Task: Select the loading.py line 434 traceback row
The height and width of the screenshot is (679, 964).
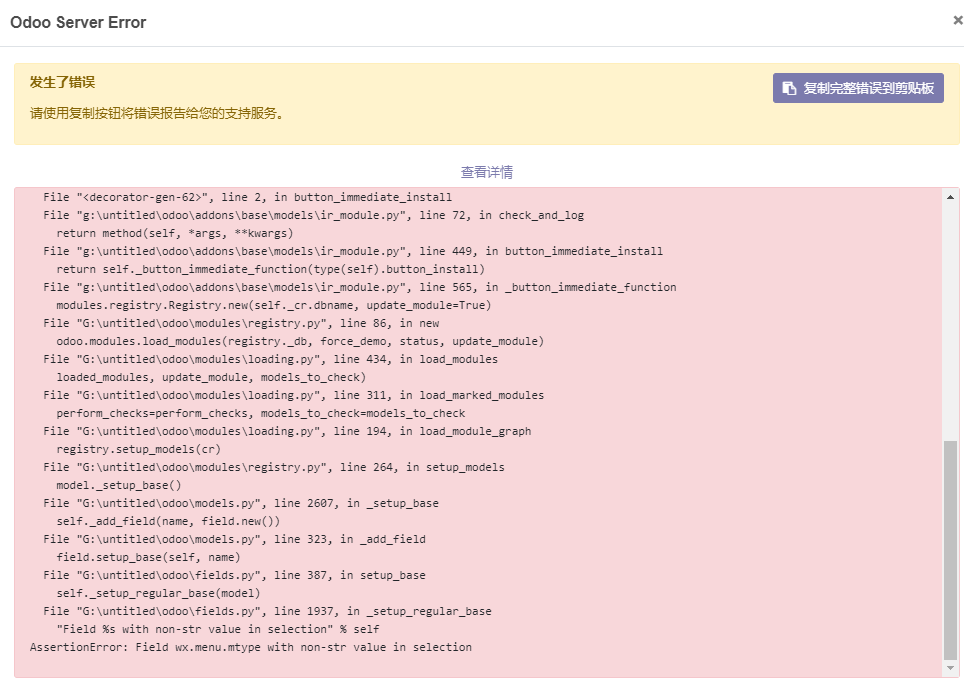Action: (x=271, y=359)
